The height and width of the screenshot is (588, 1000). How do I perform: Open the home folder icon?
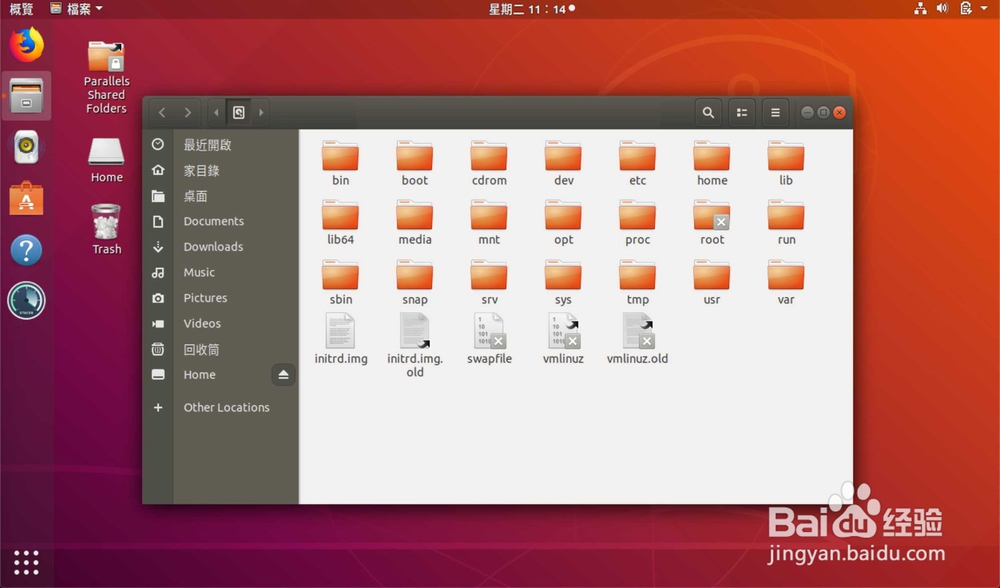point(712,156)
